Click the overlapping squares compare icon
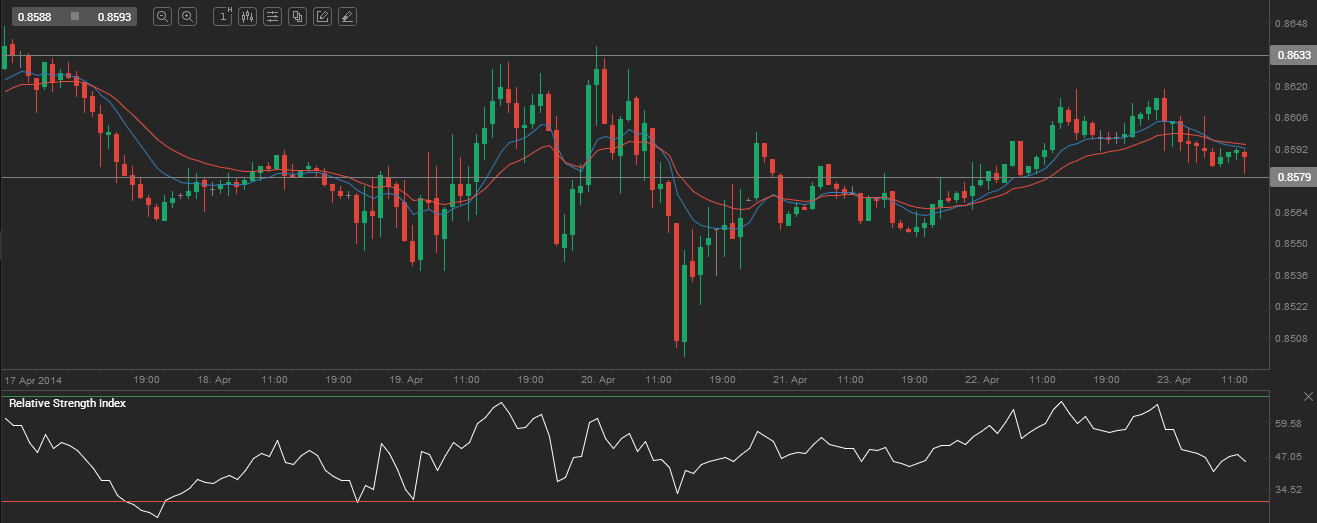1317x523 pixels. [297, 17]
